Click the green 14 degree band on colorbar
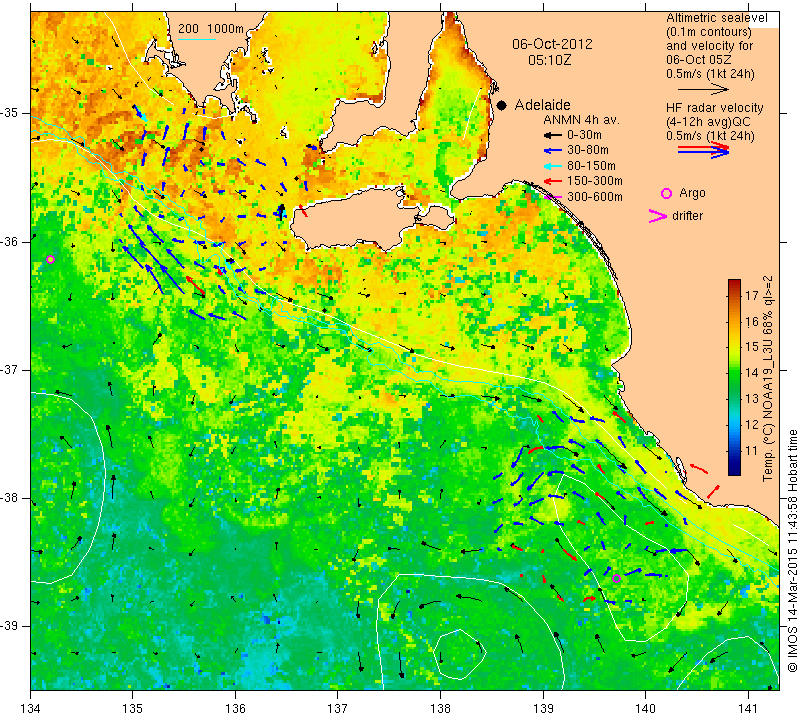 click(x=734, y=373)
